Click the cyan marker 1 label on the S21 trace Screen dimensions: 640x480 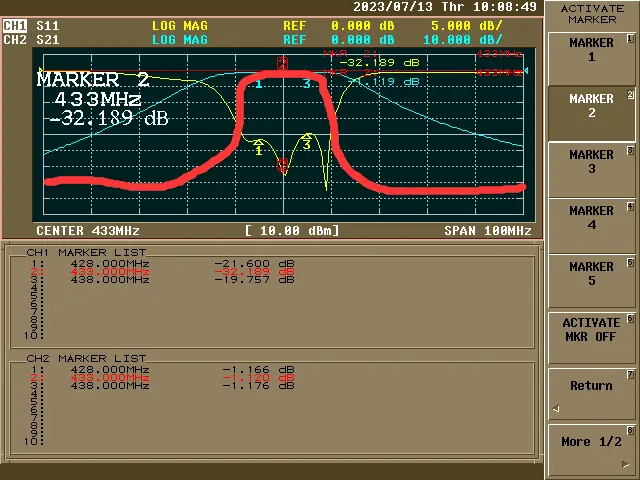[259, 84]
